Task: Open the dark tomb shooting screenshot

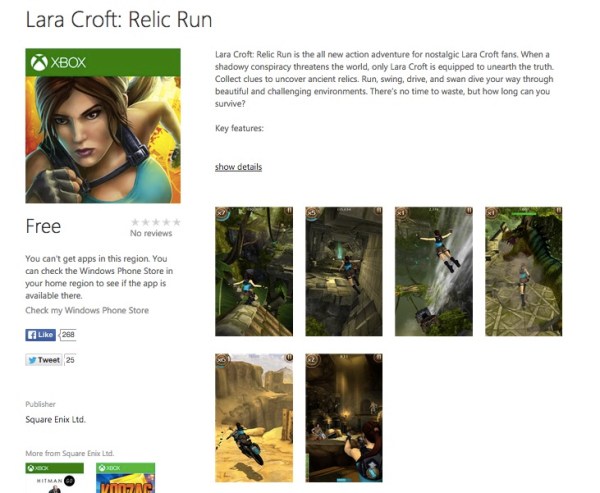Action: [344, 418]
